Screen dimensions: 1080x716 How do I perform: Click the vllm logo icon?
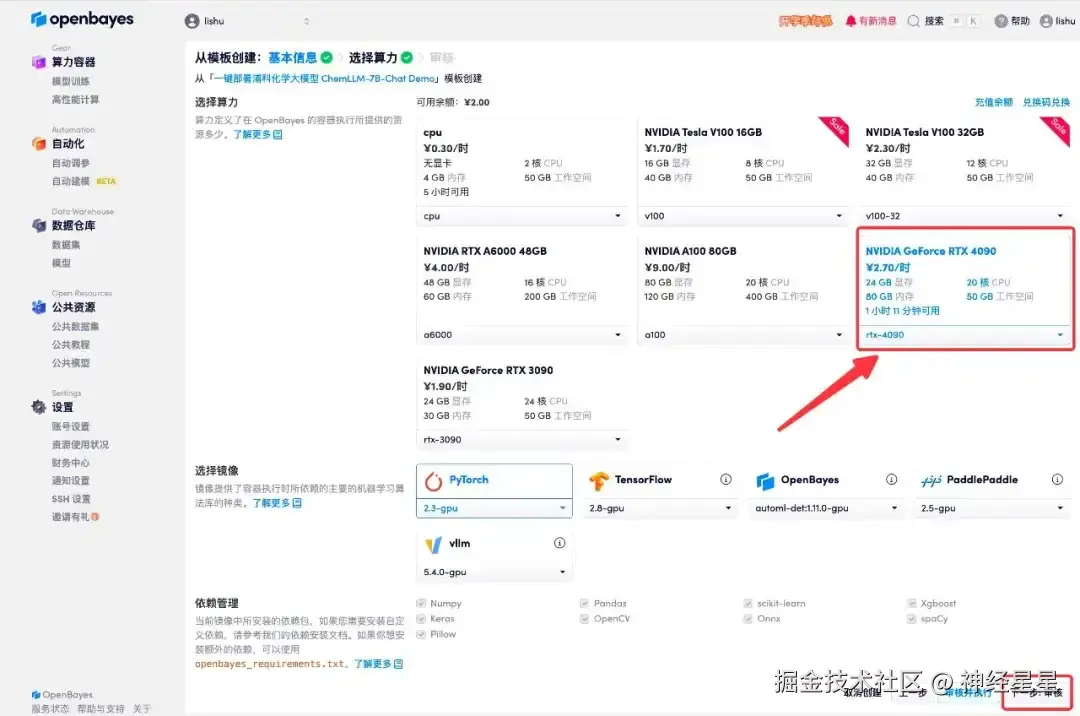tap(433, 545)
